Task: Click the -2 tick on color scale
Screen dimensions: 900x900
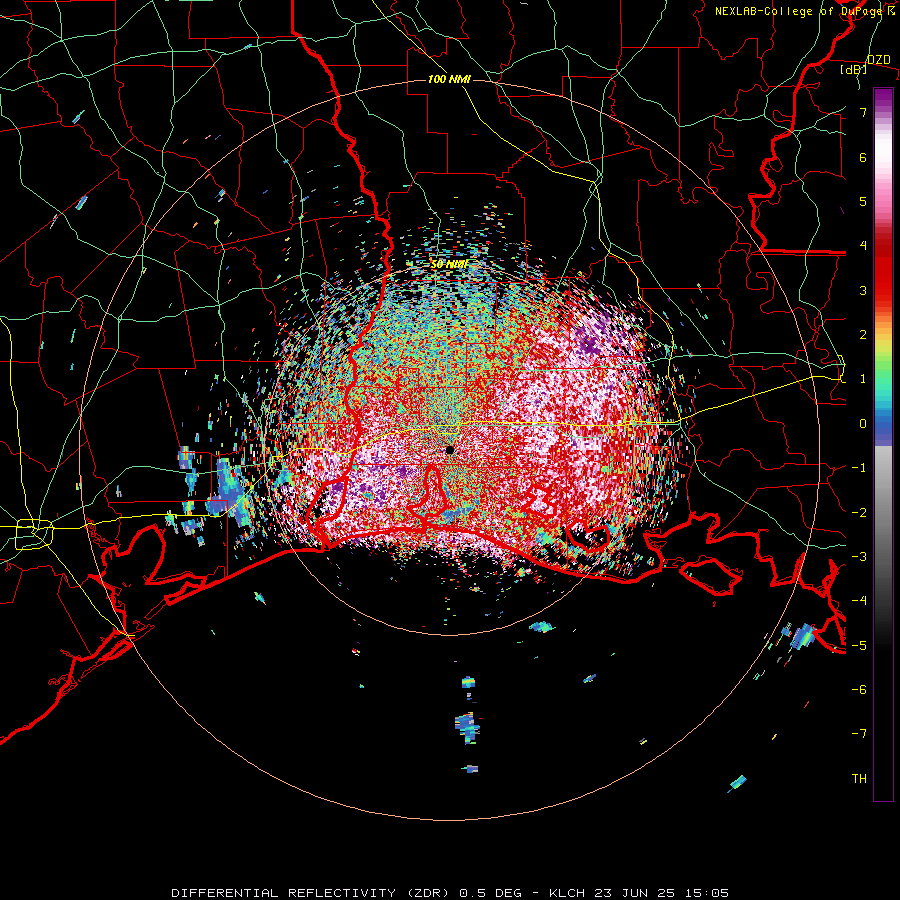Action: pos(859,513)
